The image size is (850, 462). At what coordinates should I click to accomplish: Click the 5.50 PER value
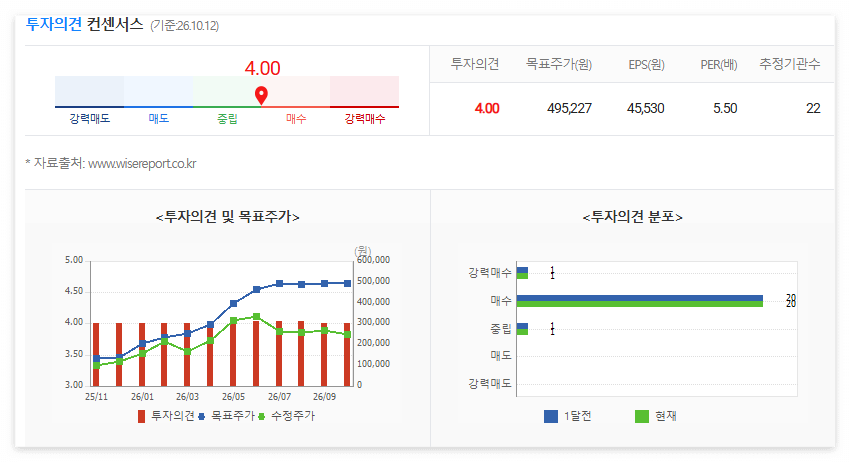tap(725, 108)
